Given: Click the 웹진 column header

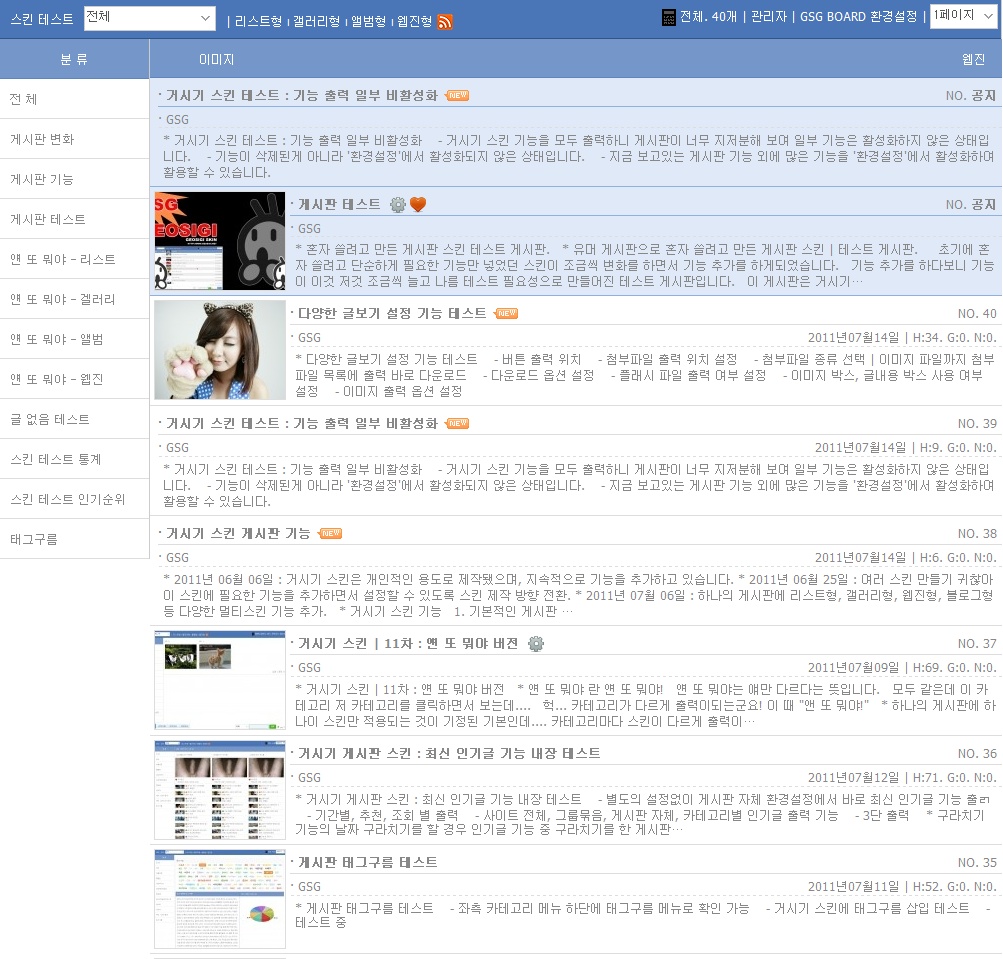Looking at the screenshot, I should pos(974,59).
